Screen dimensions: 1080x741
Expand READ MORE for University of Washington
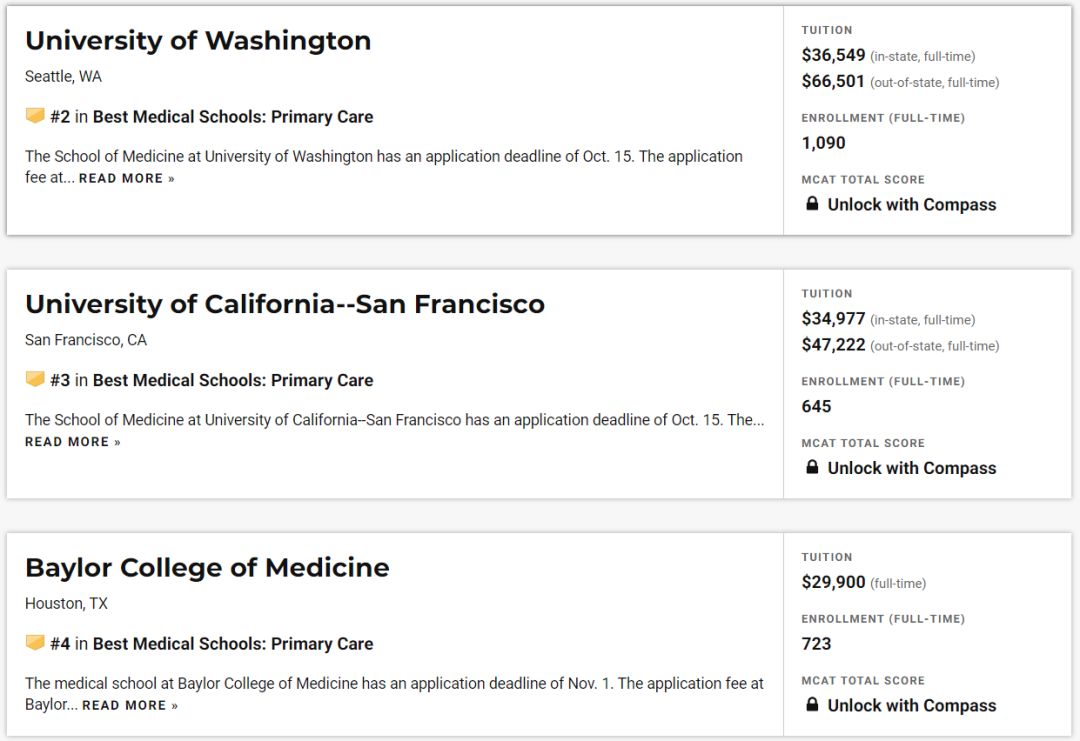(x=127, y=178)
